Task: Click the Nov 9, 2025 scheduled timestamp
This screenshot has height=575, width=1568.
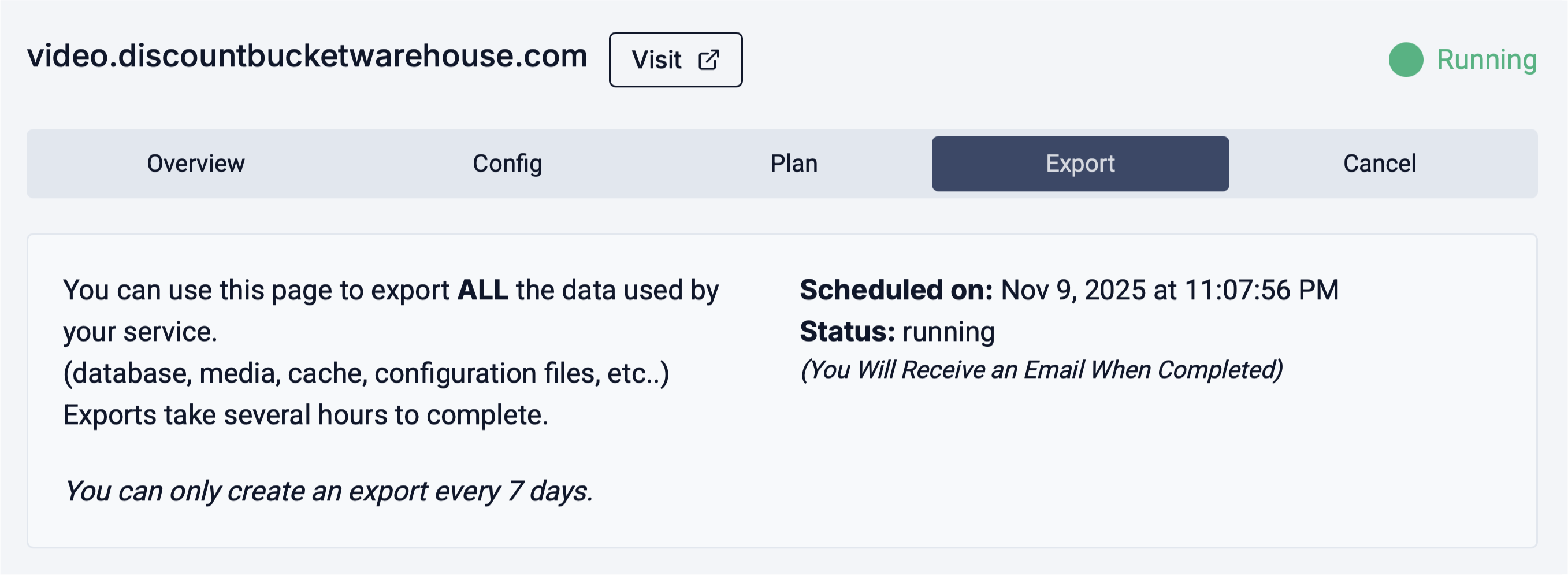Action: tap(1169, 290)
